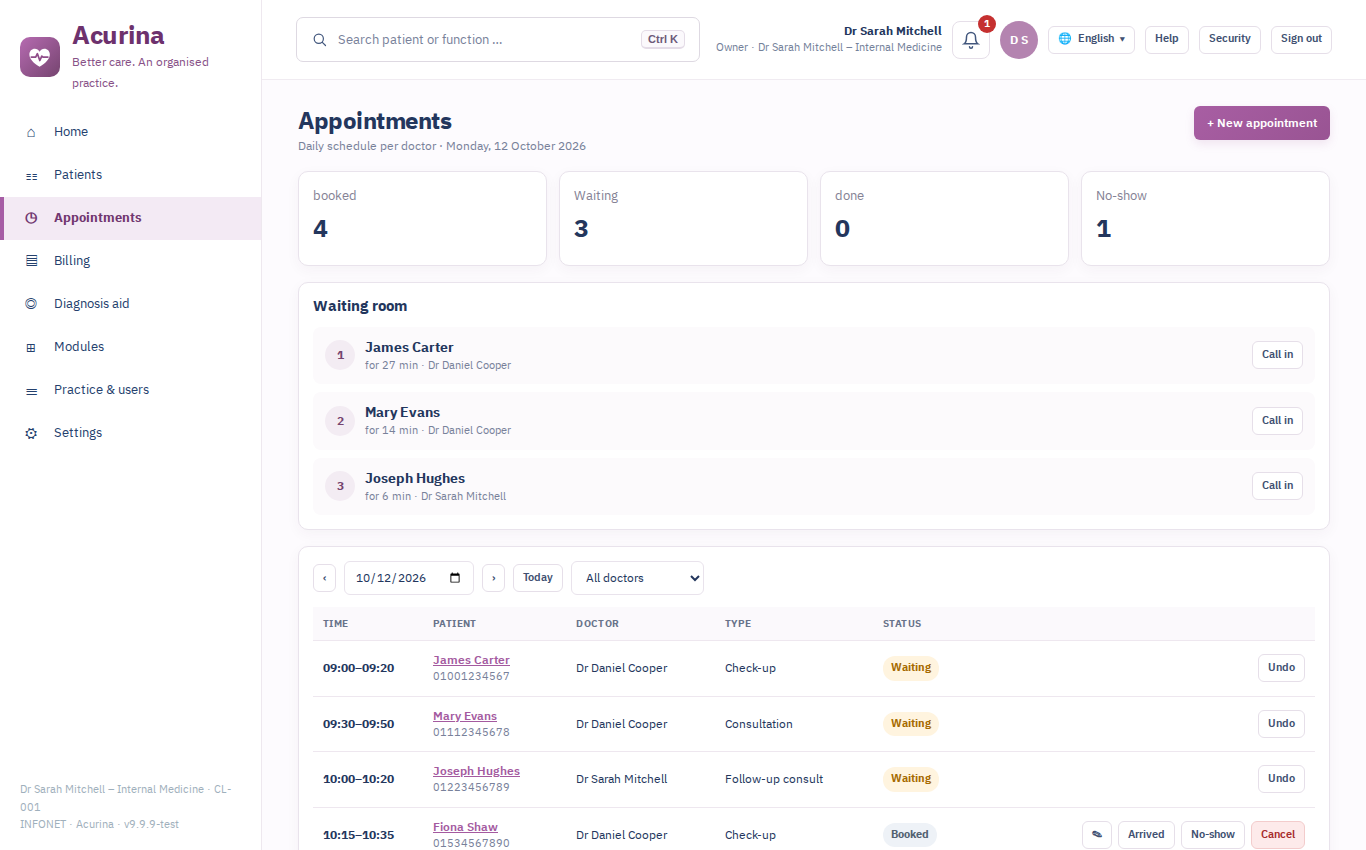Screen dimensions: 1366x850
Task: Open the Help button
Action: click(1167, 39)
